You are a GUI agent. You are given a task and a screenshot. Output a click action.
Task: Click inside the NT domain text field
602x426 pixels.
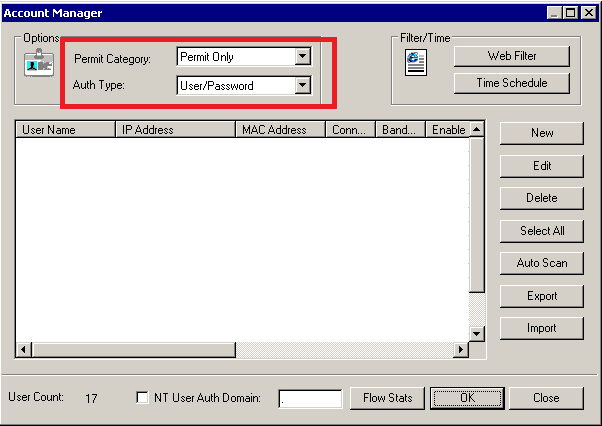pyautogui.click(x=310, y=398)
